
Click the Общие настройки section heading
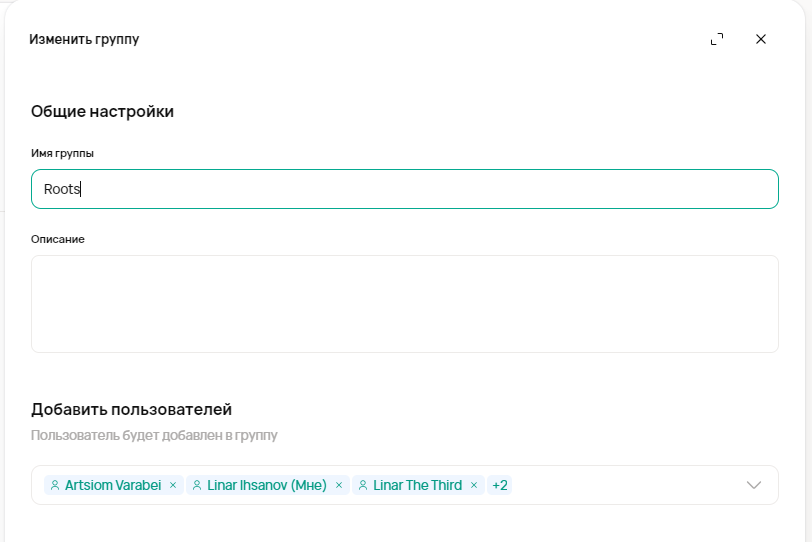point(102,111)
